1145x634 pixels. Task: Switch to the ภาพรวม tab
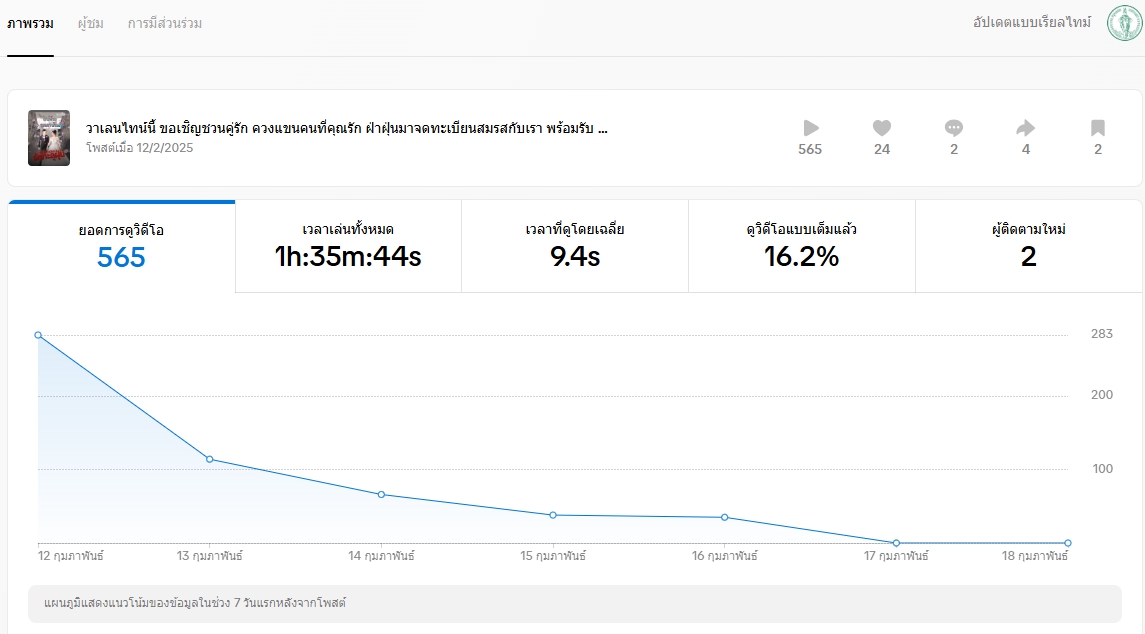(30, 23)
